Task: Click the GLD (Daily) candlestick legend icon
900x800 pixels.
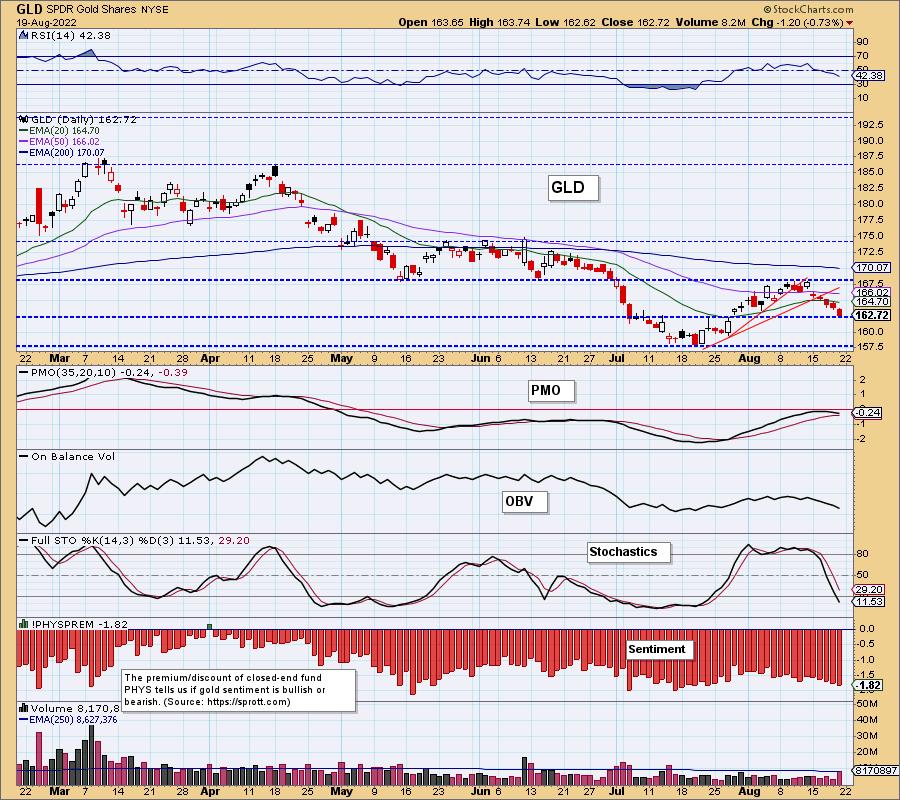Action: pos(23,119)
